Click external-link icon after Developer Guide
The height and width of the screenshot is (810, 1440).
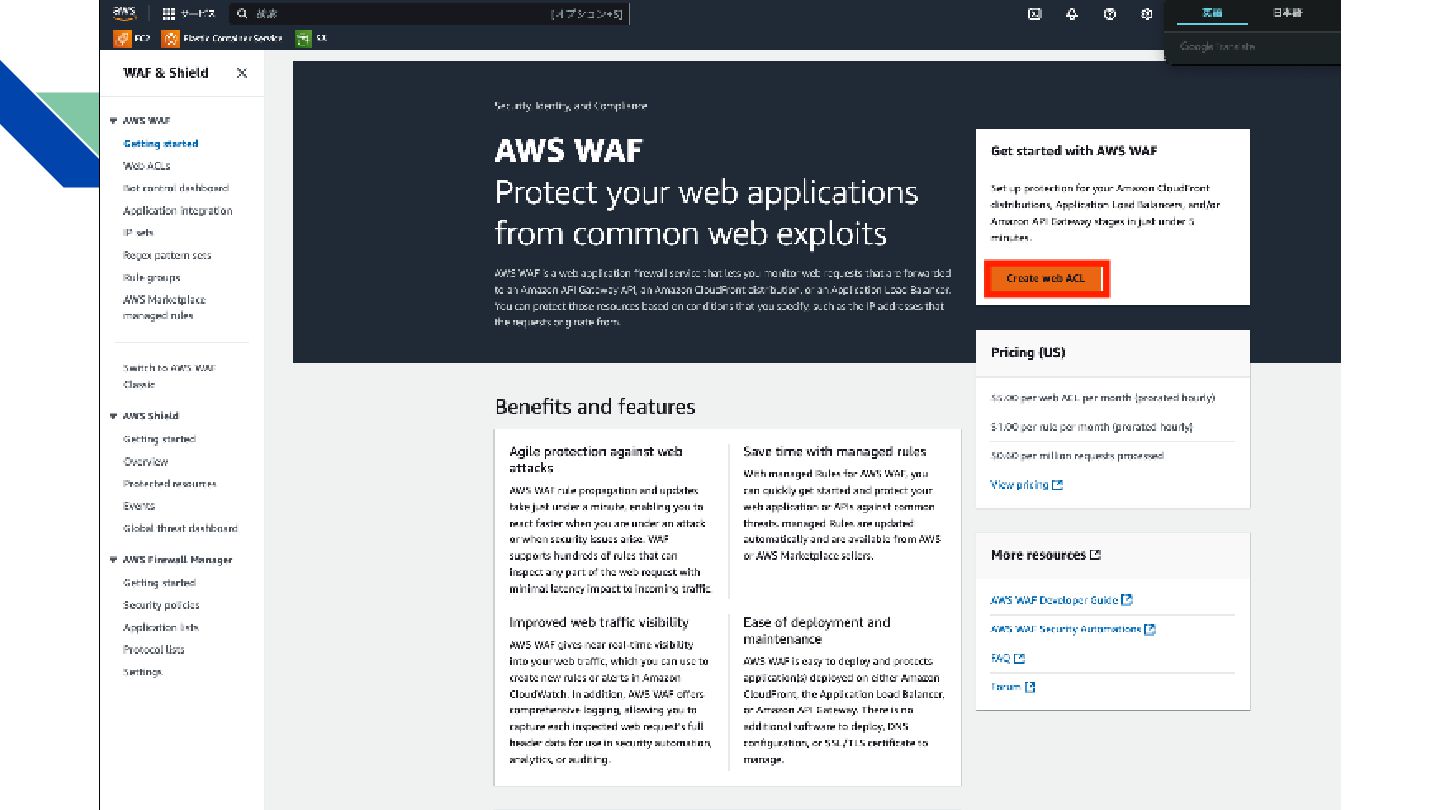pyautogui.click(x=1127, y=600)
